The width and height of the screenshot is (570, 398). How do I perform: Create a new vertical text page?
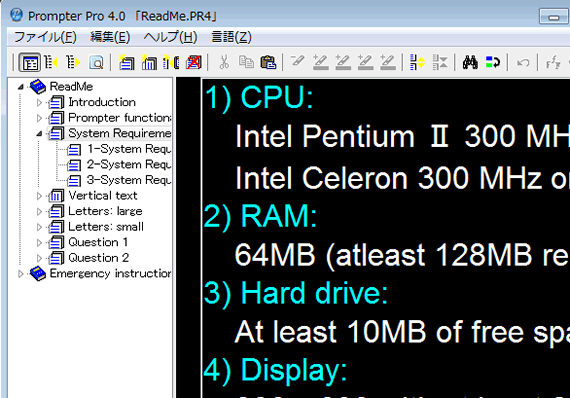148,63
